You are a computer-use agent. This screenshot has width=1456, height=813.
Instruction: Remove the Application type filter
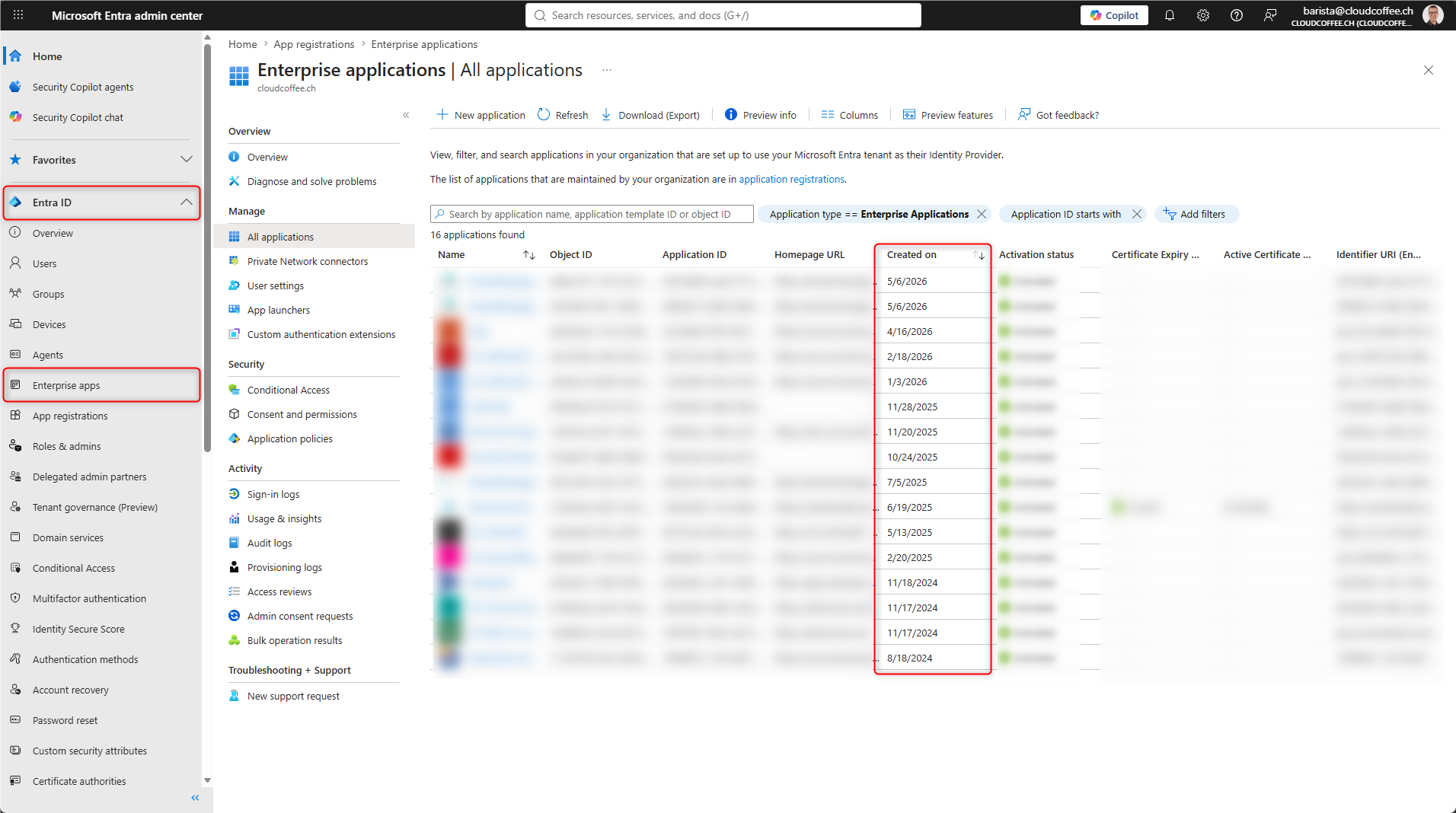pos(982,214)
